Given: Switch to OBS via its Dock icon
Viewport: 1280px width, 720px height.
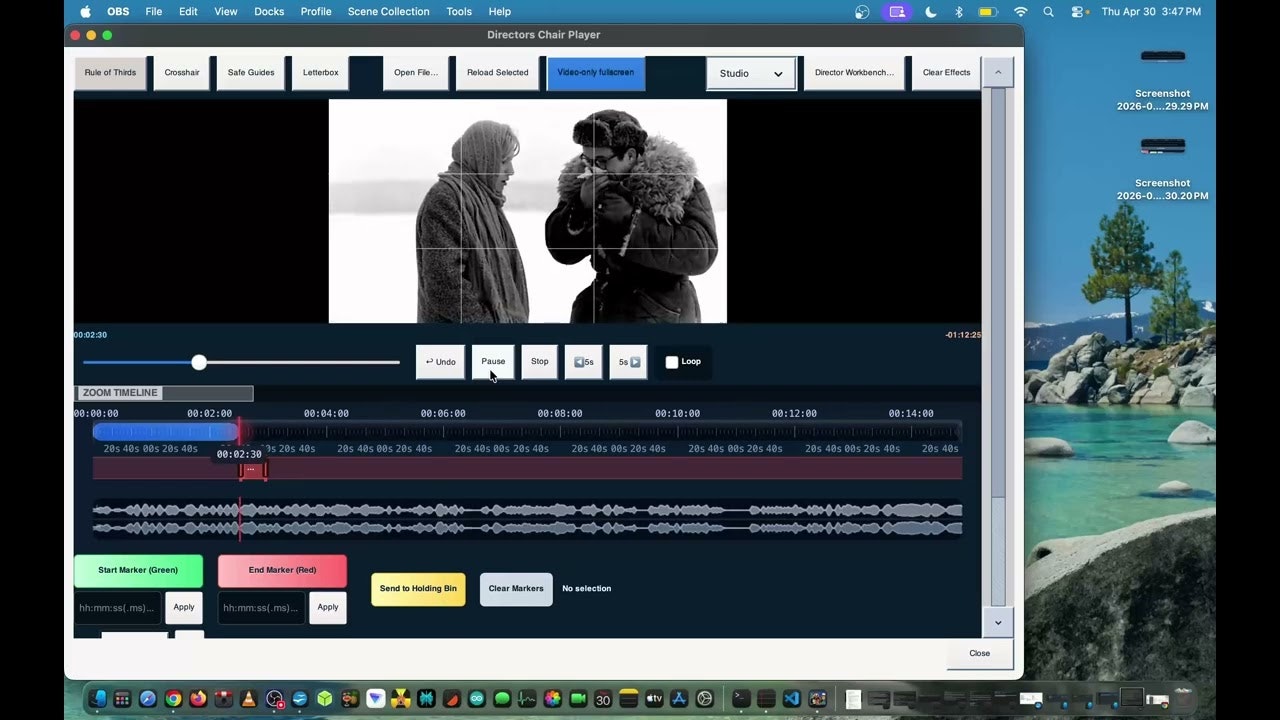Looking at the screenshot, I should tap(274, 699).
